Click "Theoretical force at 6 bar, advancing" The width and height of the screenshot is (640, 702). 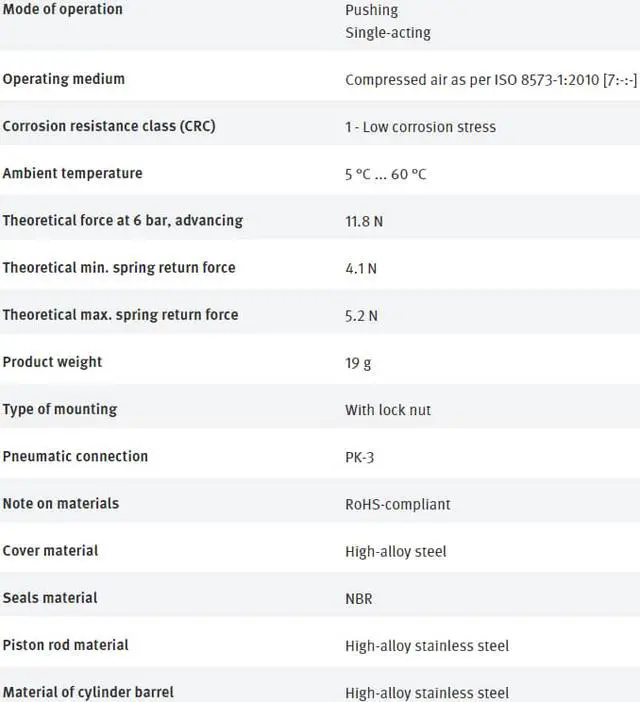(122, 220)
